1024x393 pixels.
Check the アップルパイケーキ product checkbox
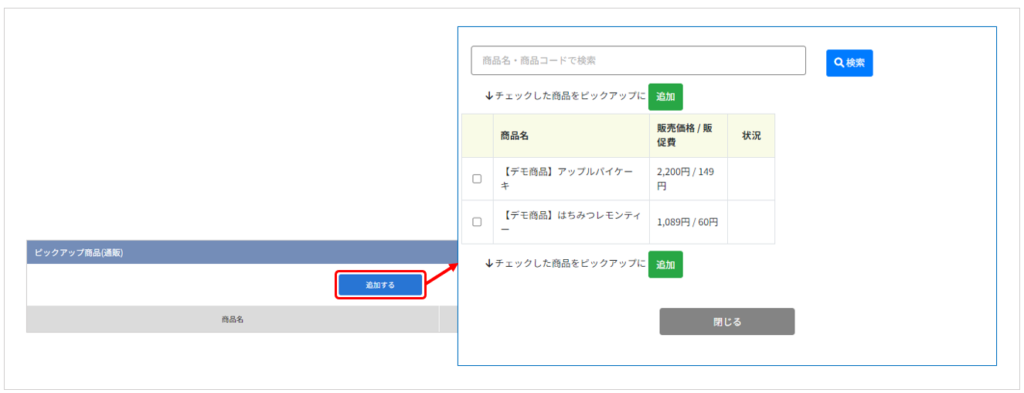tap(477, 179)
